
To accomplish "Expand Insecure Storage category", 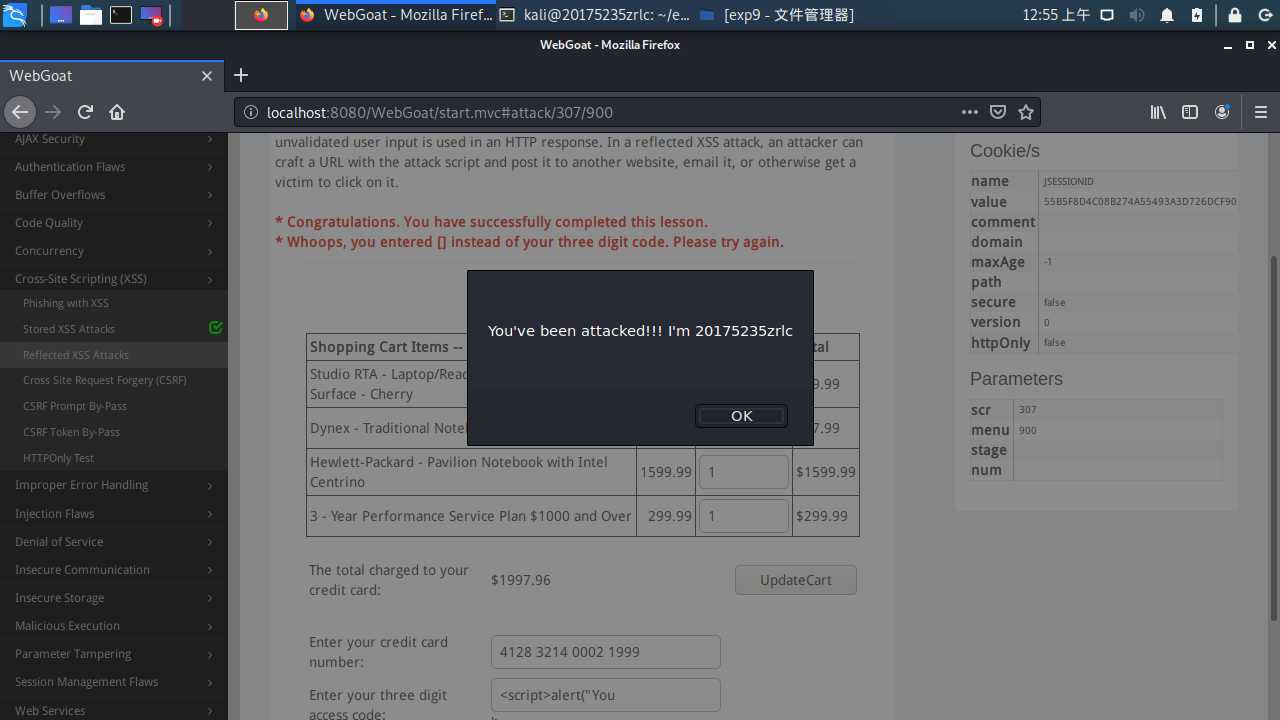I will [x=114, y=598].
